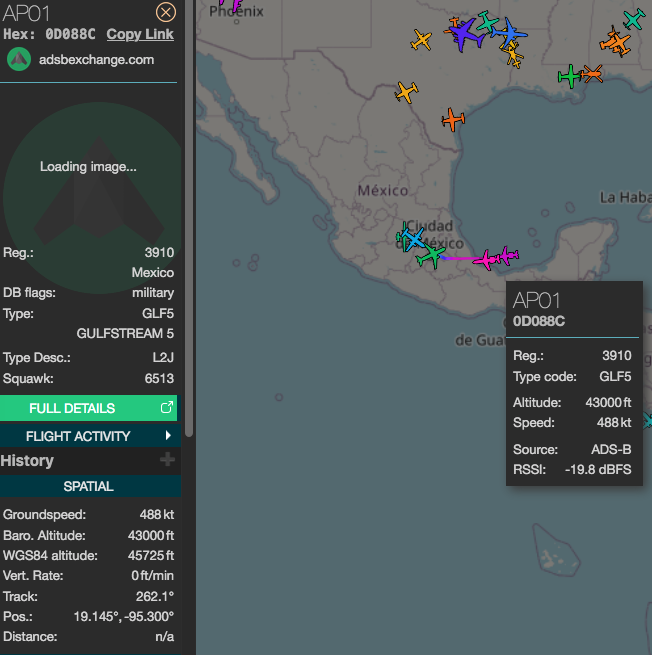The width and height of the screenshot is (652, 655).
Task: Click the AP01 callsign in map popup
Action: tap(536, 300)
